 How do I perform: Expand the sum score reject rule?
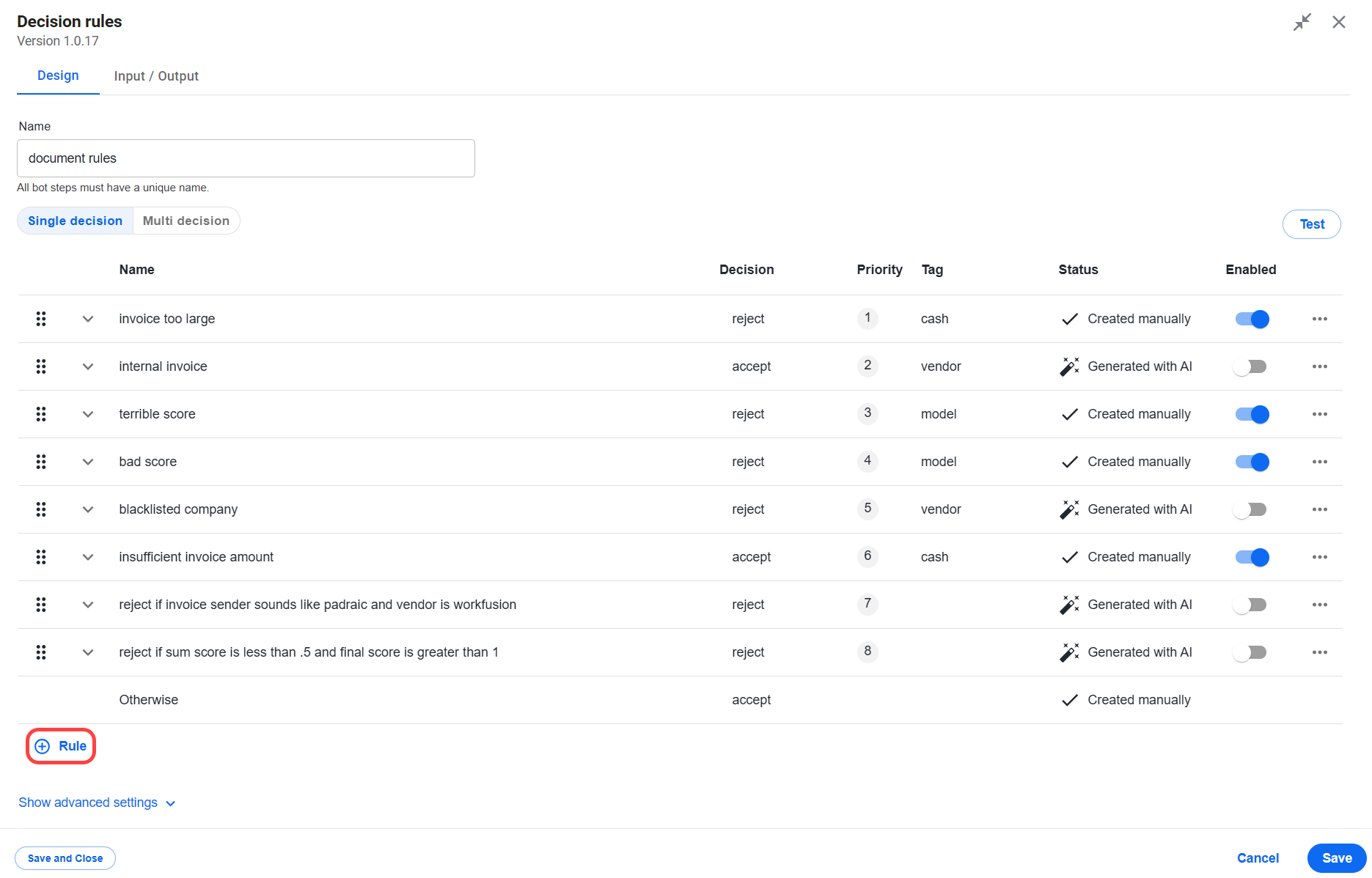click(88, 652)
